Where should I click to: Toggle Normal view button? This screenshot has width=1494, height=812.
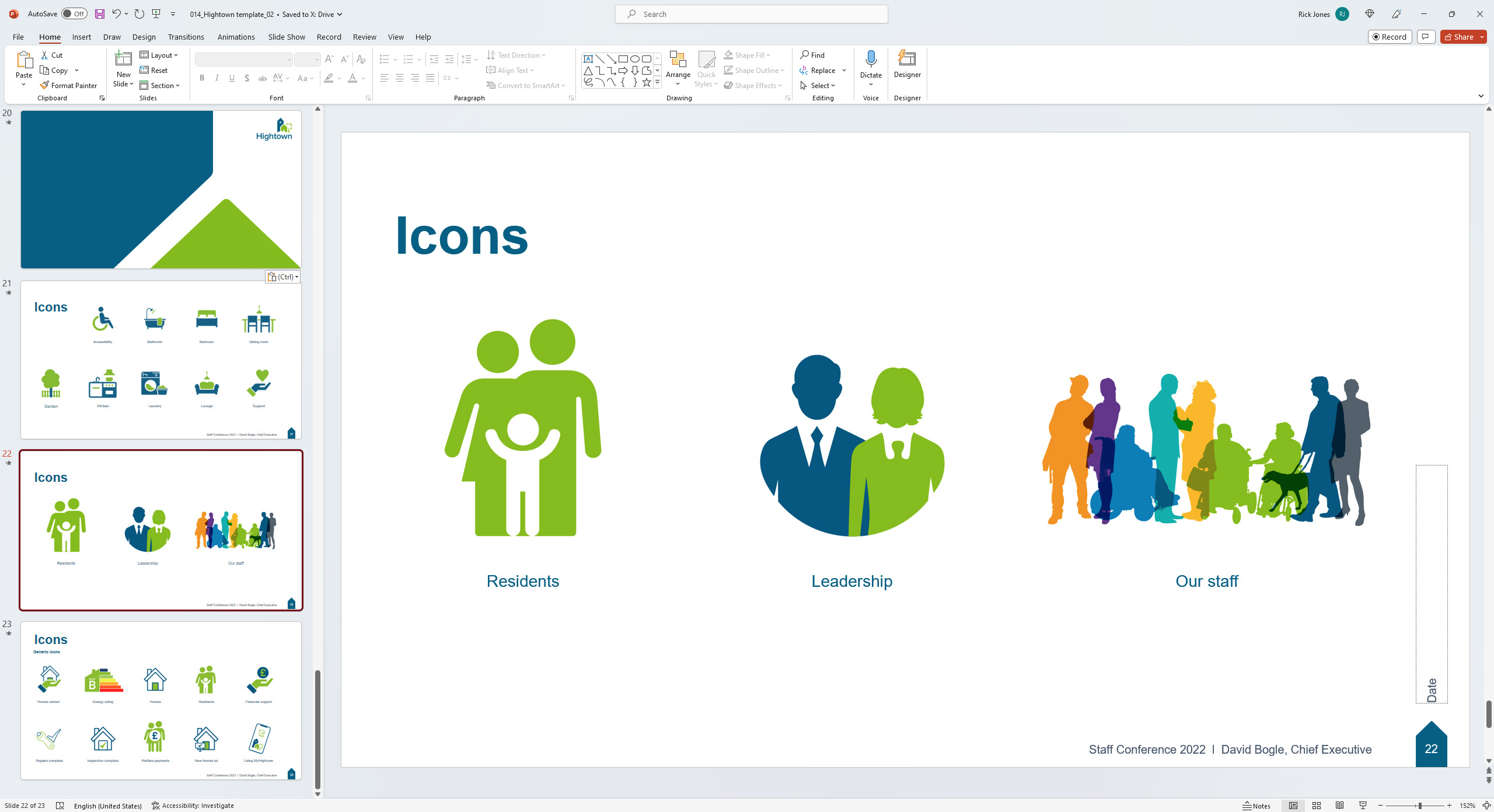pyautogui.click(x=1293, y=806)
